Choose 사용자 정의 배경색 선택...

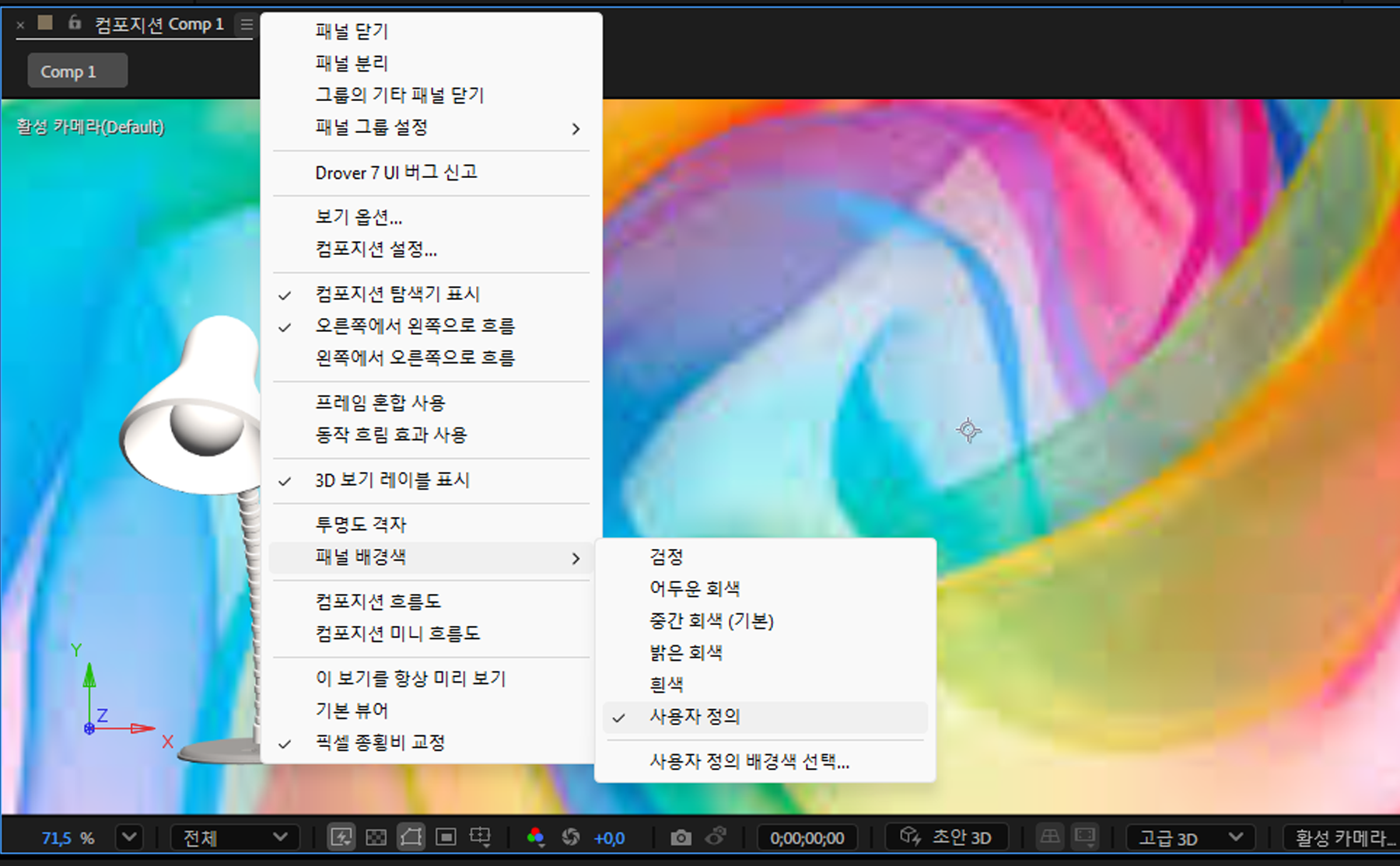pos(748,763)
